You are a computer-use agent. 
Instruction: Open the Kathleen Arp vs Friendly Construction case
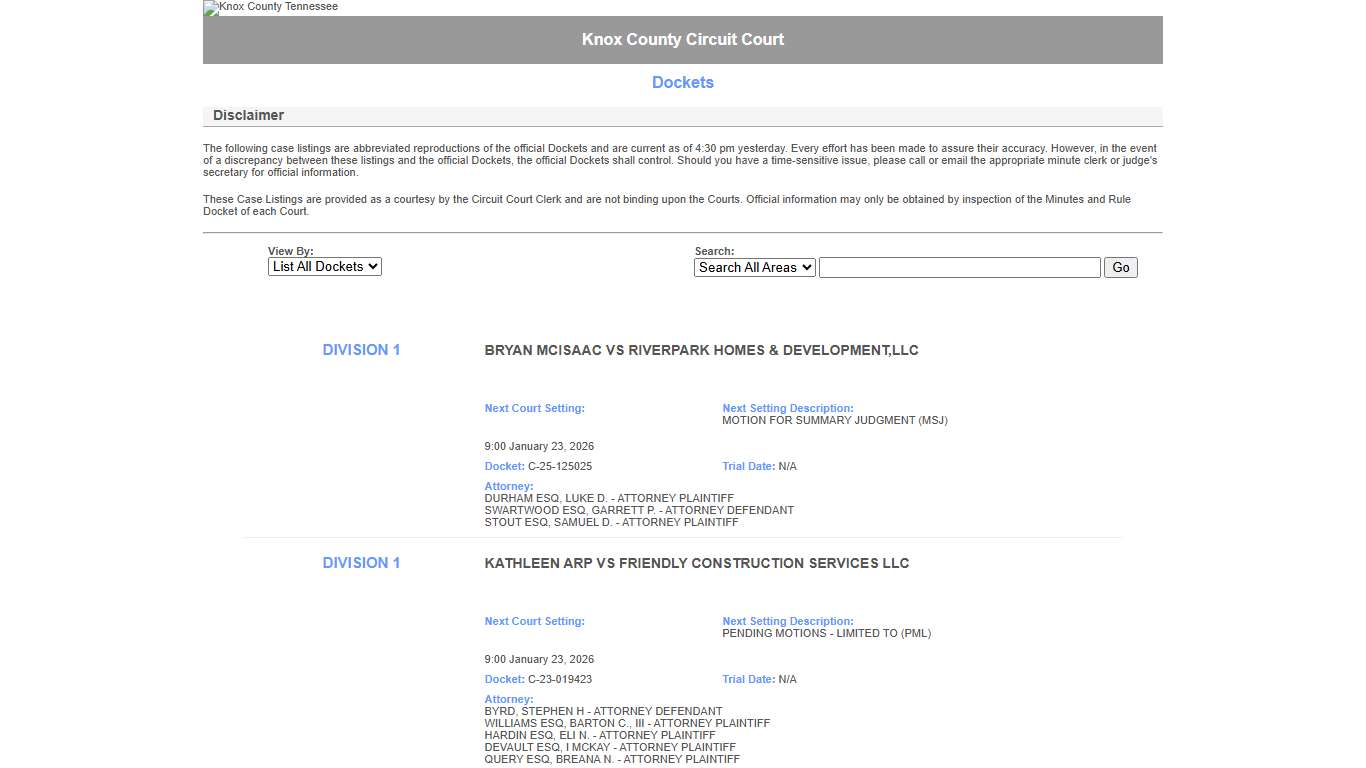(x=696, y=563)
